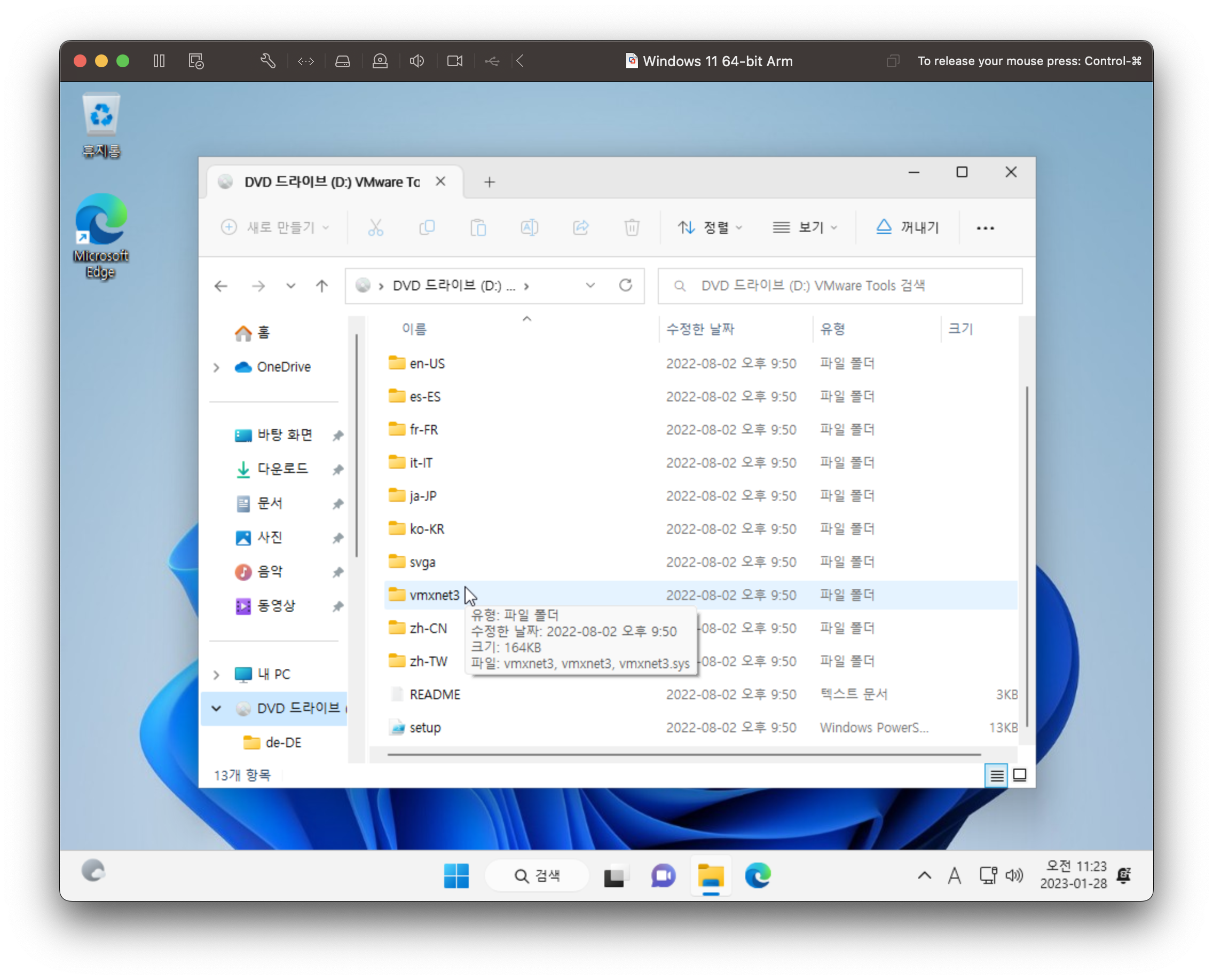Image resolution: width=1213 pixels, height=980 pixels.
Task: Switch to large thumbnails view layout
Action: click(x=1020, y=775)
